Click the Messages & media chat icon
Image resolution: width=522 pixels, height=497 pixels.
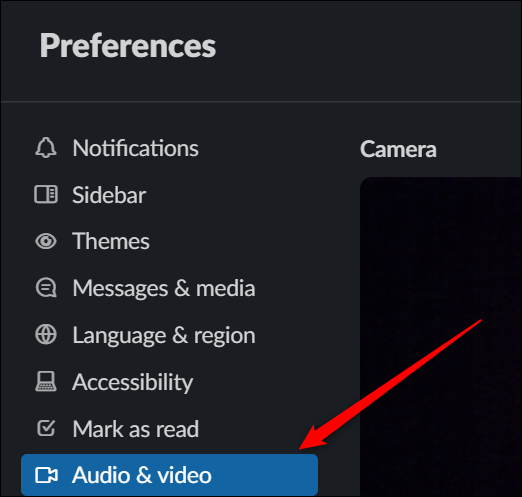point(46,288)
